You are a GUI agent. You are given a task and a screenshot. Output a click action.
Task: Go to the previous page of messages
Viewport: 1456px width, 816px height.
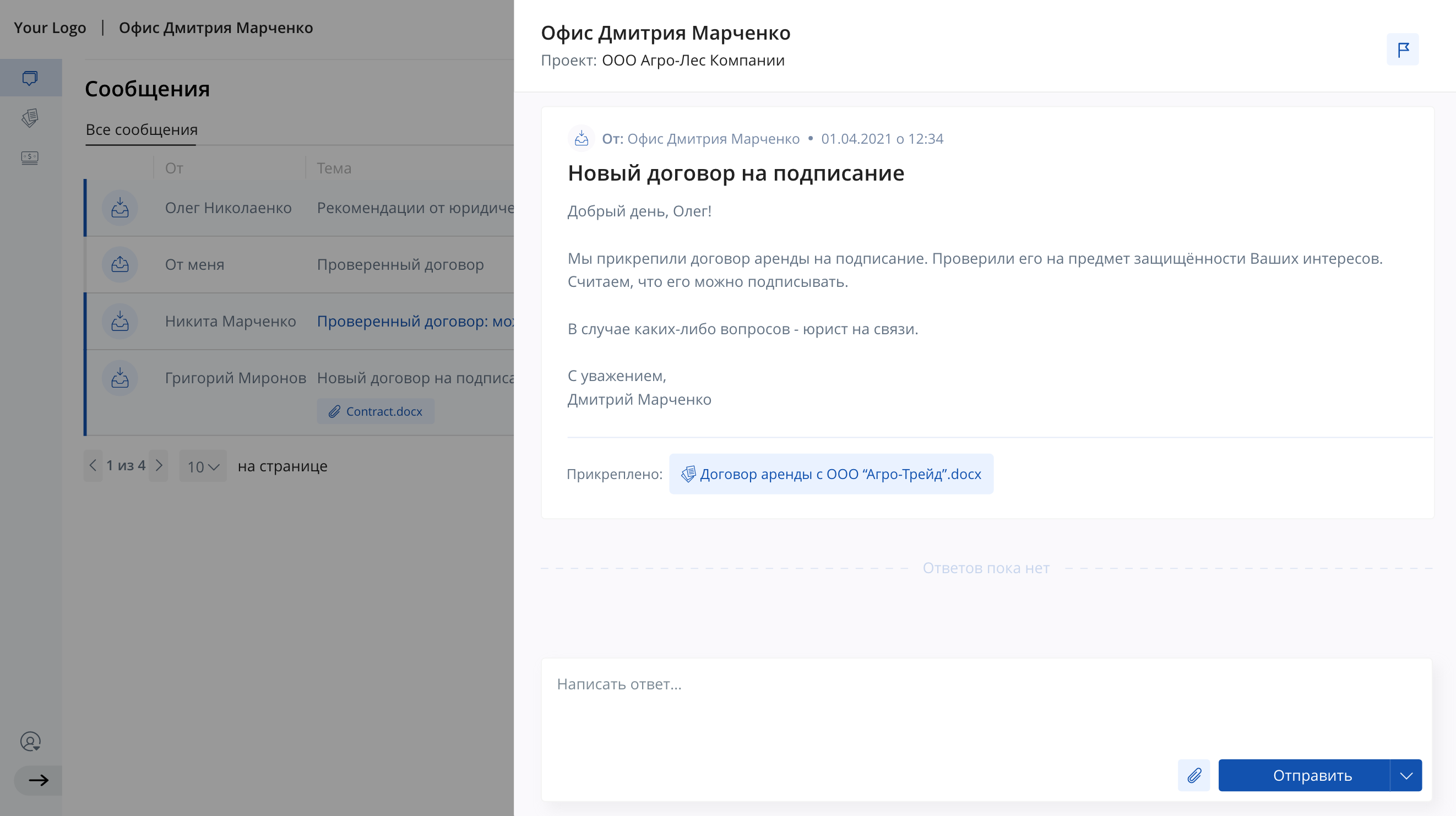[x=93, y=466]
